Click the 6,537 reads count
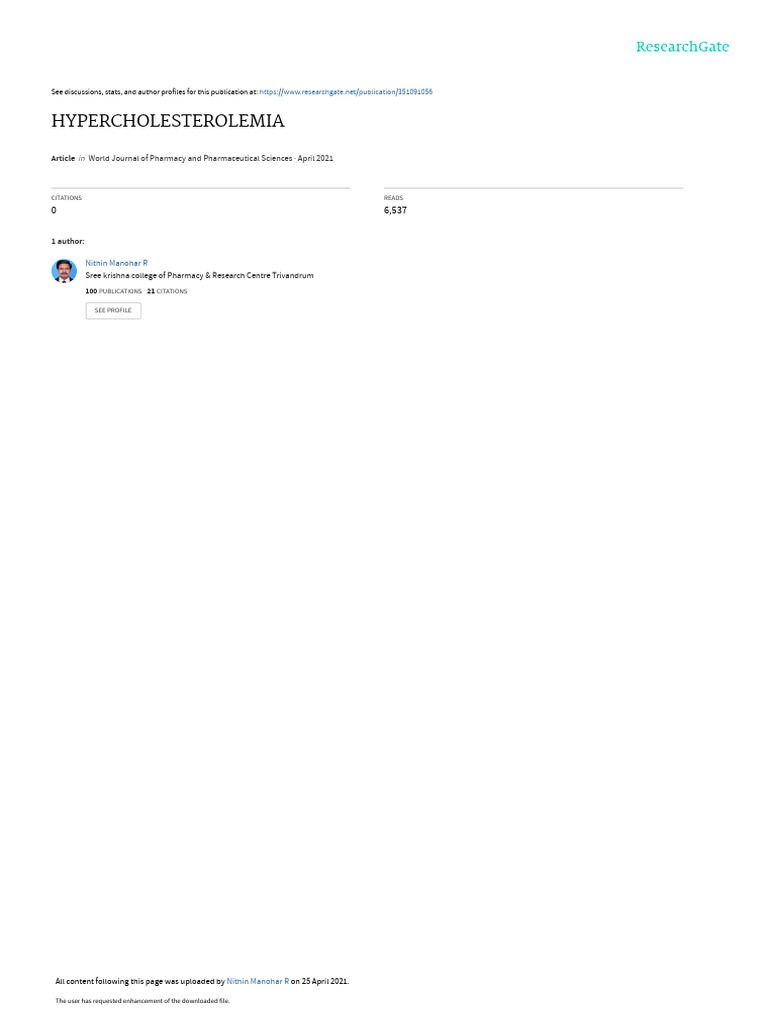The width and height of the screenshot is (768, 1024). 395,210
